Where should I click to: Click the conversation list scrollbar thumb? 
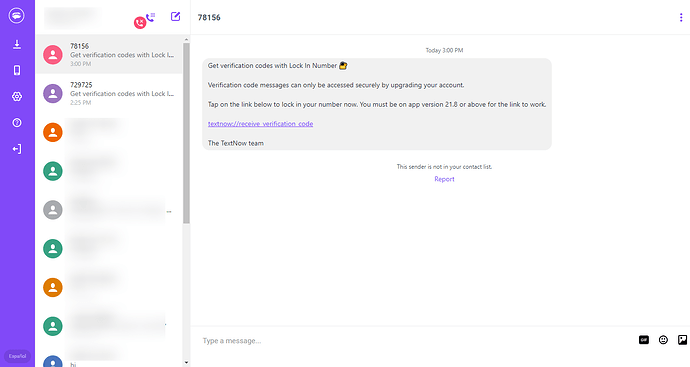186,133
